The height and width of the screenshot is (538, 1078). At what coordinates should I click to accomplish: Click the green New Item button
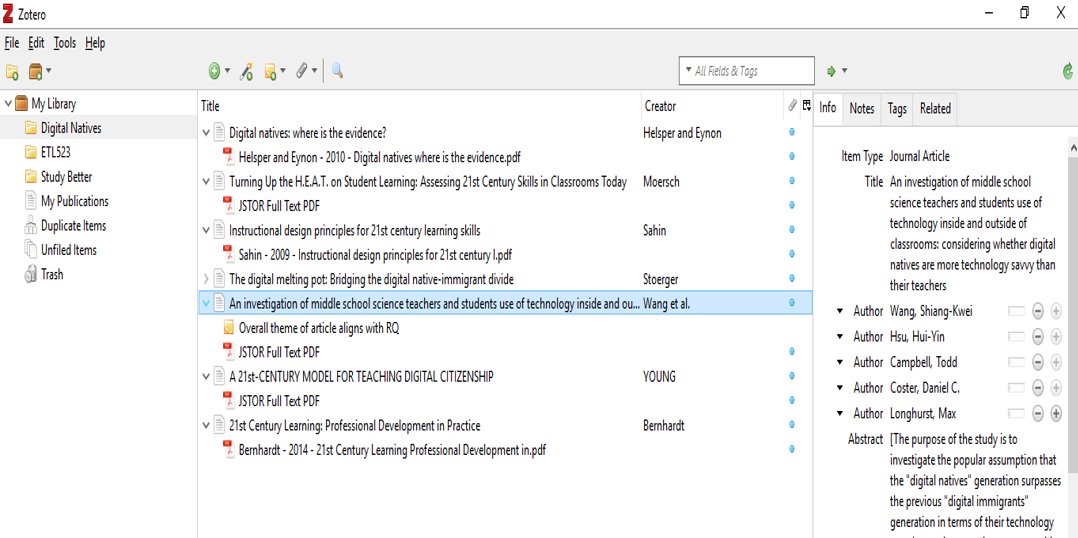(214, 71)
